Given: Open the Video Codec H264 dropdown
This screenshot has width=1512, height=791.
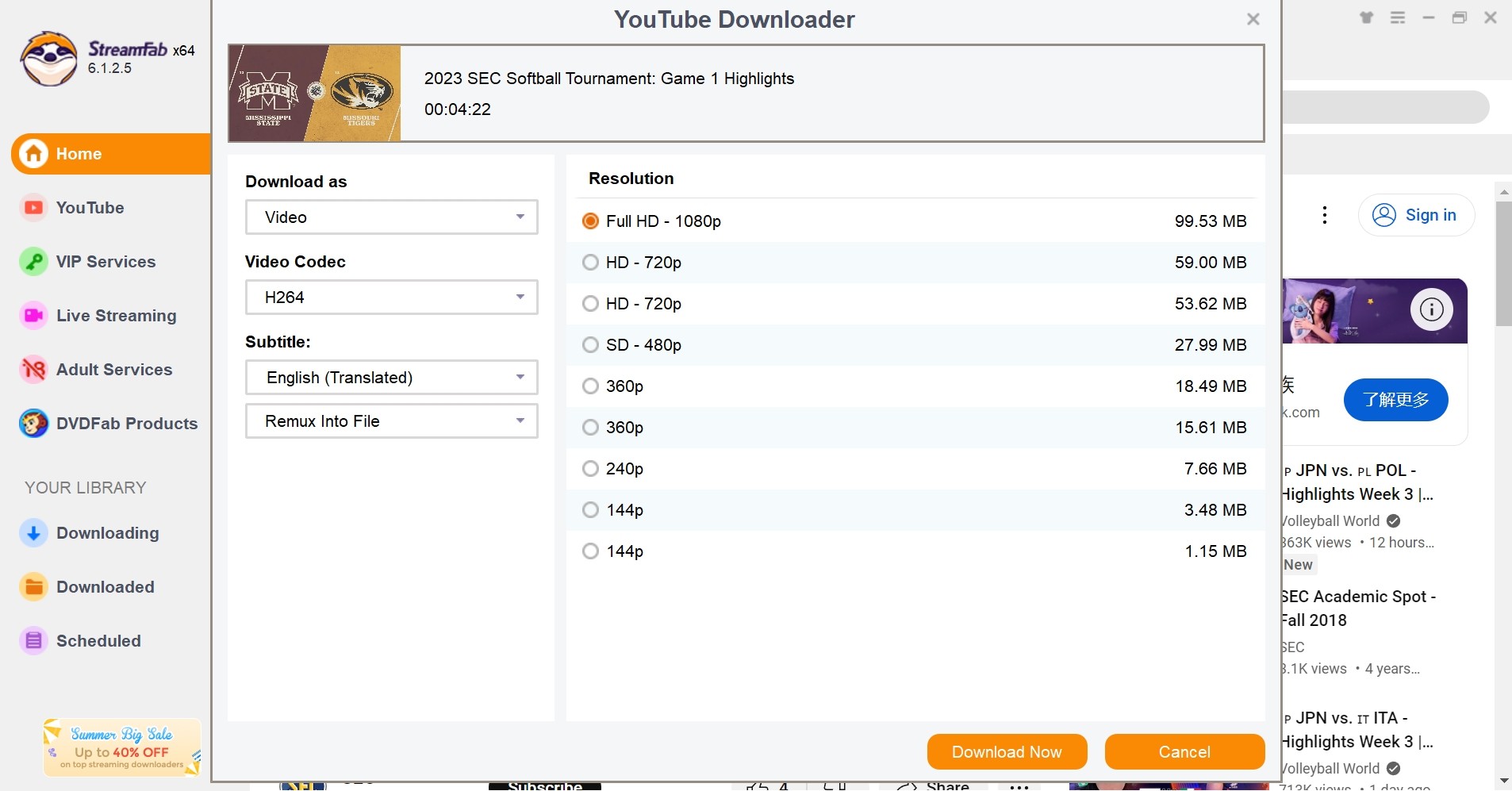Looking at the screenshot, I should (x=392, y=298).
